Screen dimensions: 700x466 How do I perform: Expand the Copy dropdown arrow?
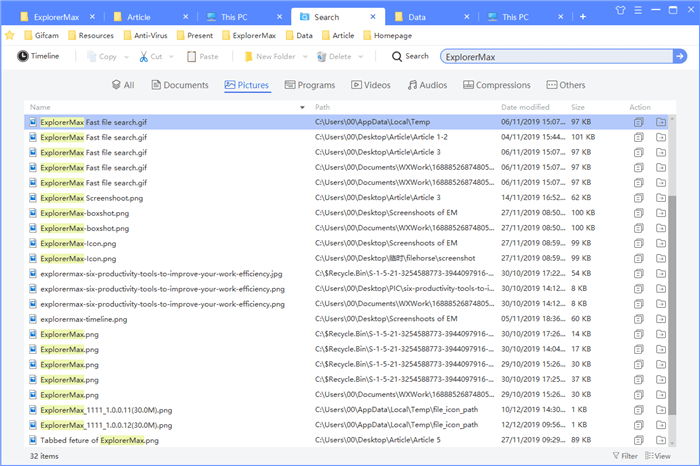pos(126,57)
